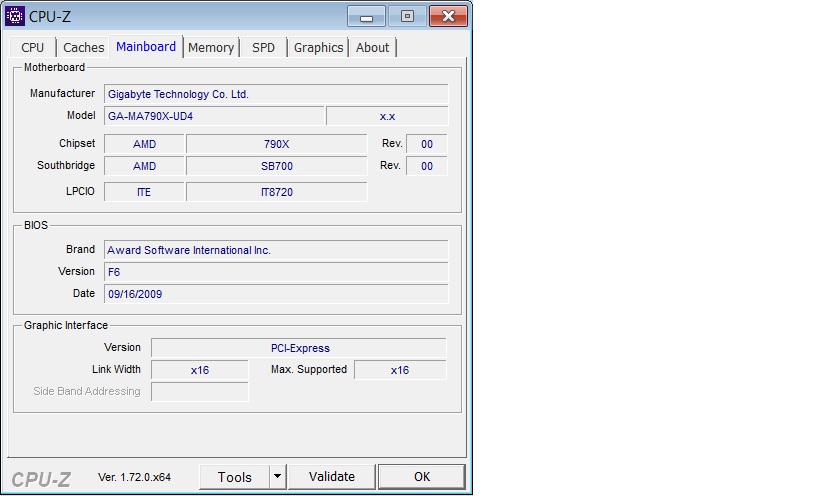
Task: Go to the Memory tab
Action: 211,48
